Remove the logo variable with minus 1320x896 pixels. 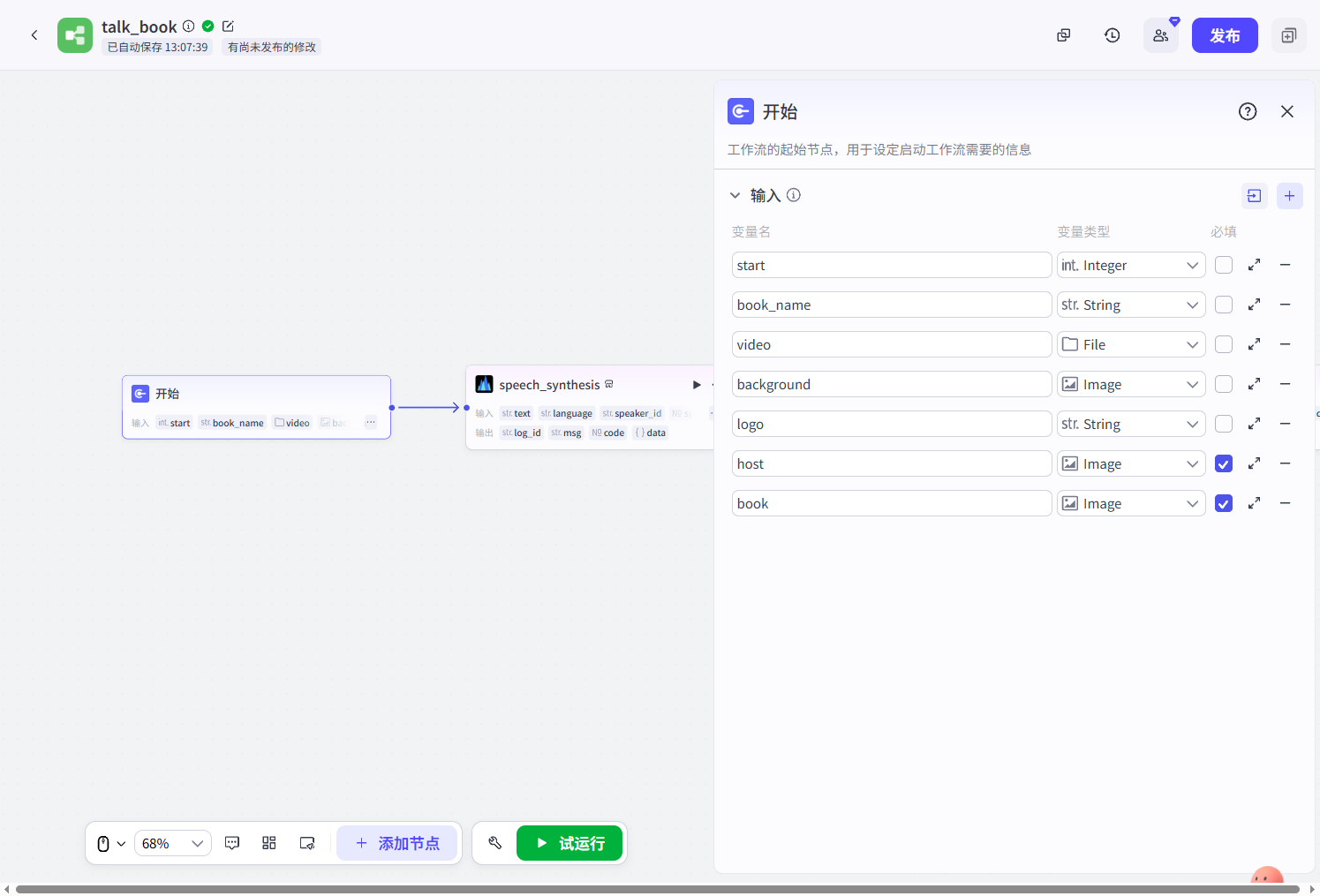tap(1286, 424)
